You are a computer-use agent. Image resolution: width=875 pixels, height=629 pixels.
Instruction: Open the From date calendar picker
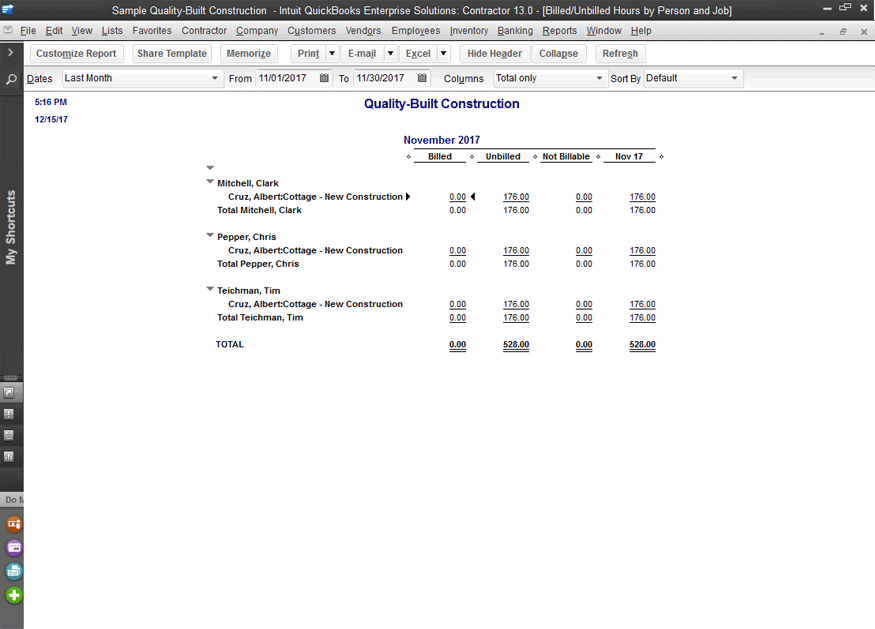tap(324, 78)
